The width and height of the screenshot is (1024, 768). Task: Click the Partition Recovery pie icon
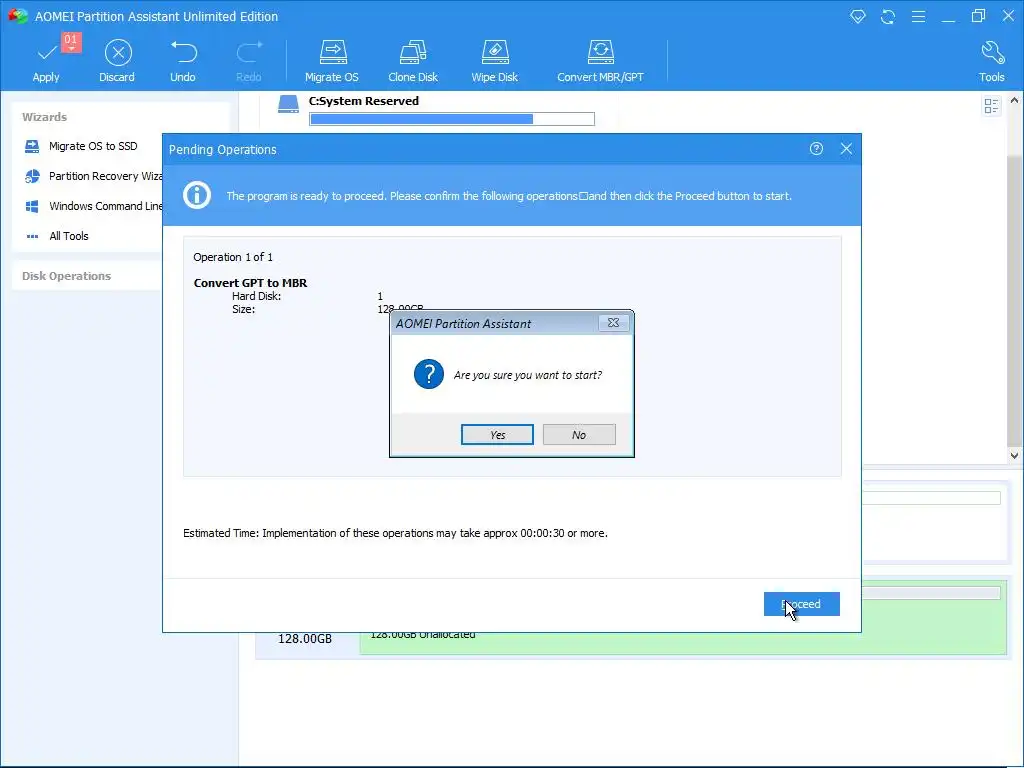[32, 176]
